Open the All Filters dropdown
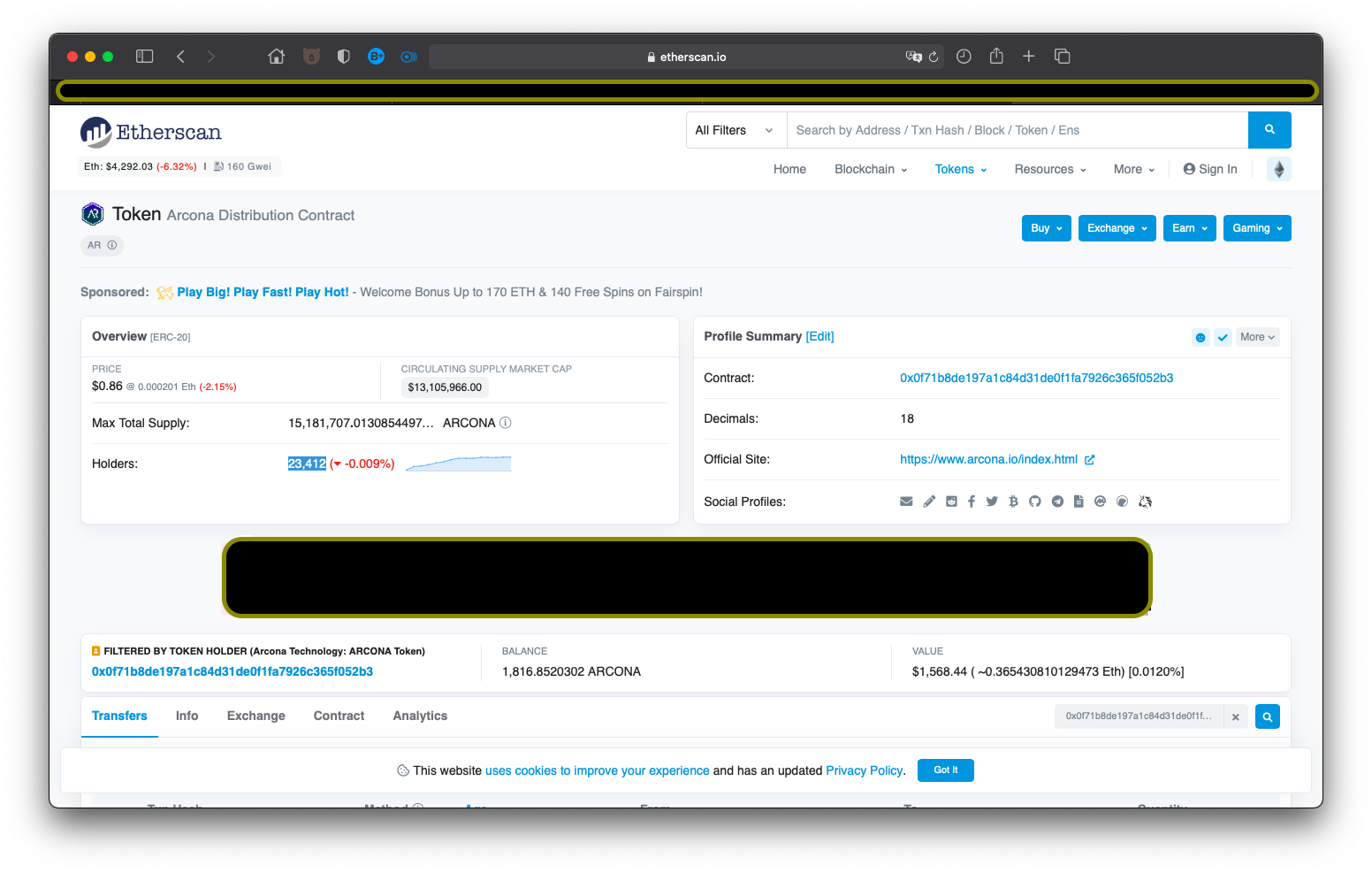Viewport: 1372px width, 873px height. pos(736,130)
